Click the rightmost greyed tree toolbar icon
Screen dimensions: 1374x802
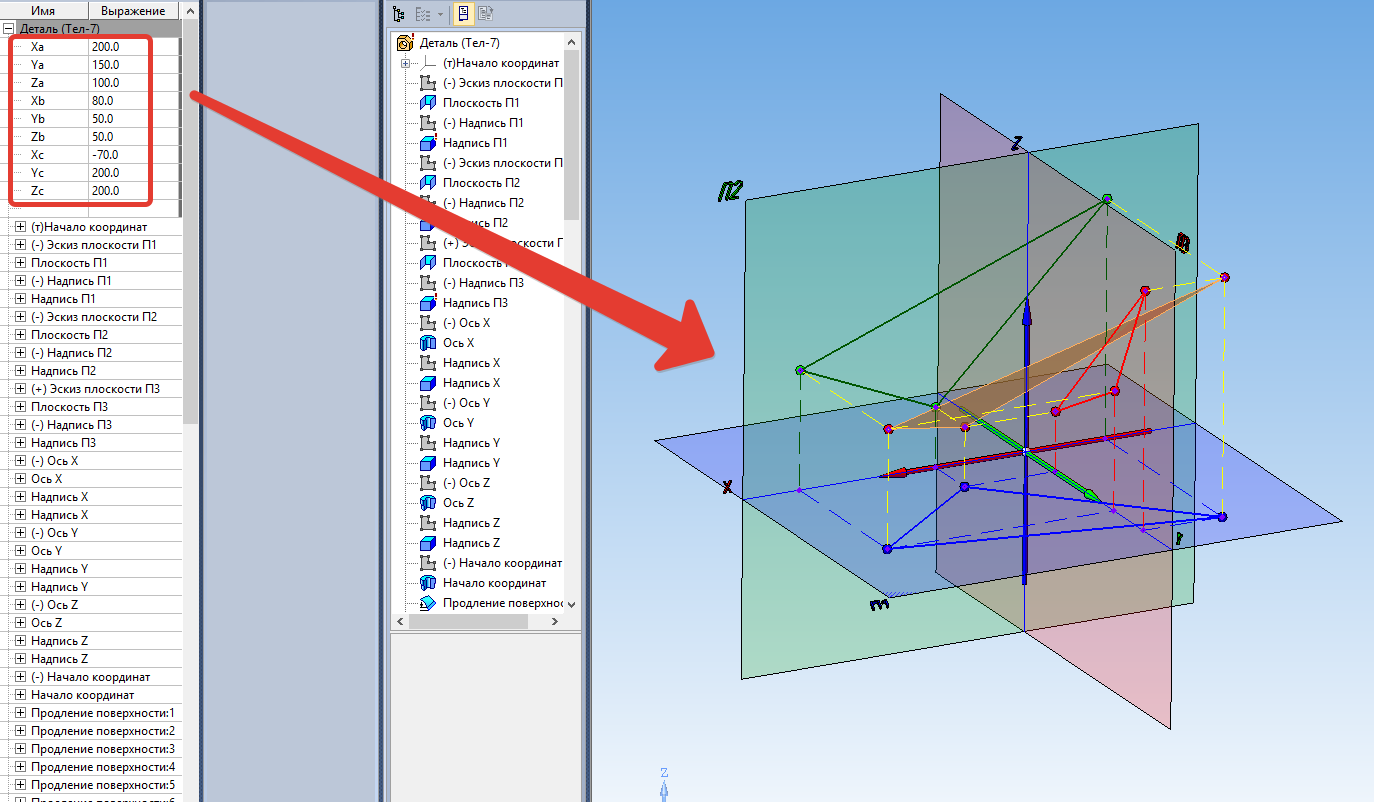(x=486, y=14)
